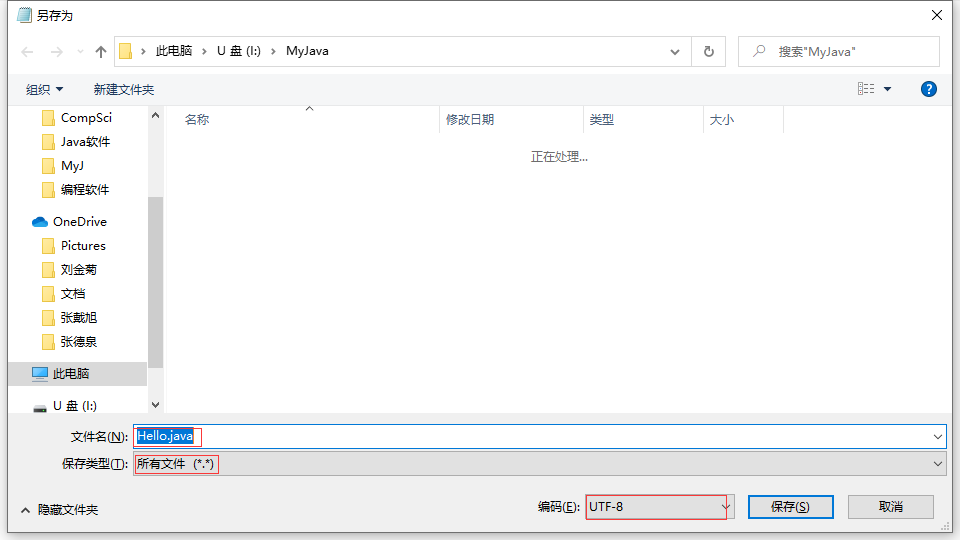Select 'MyJava' in the address path
The image size is (960, 540).
click(x=307, y=51)
